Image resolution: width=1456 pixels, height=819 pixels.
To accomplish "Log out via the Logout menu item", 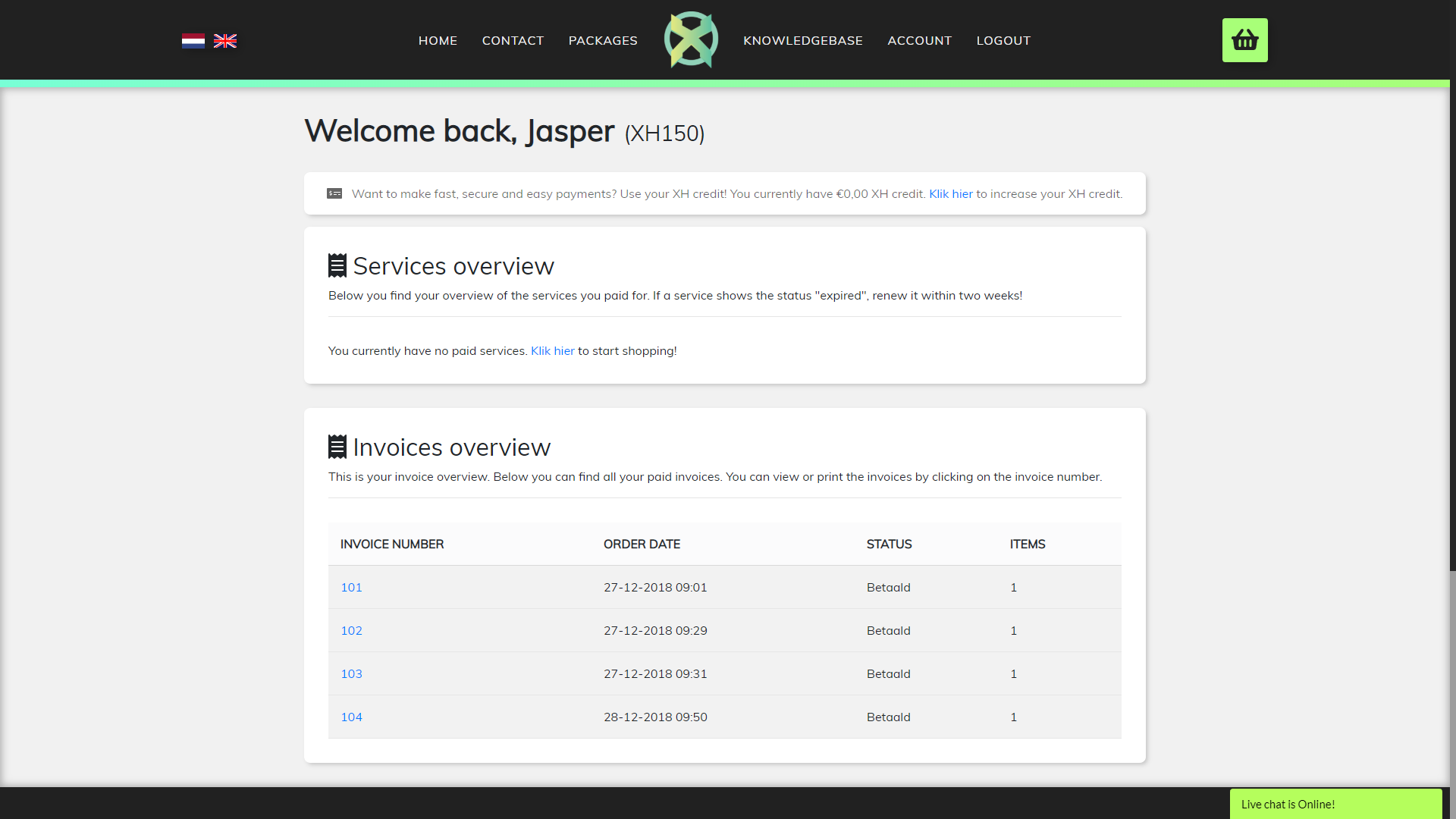I will 1003,40.
